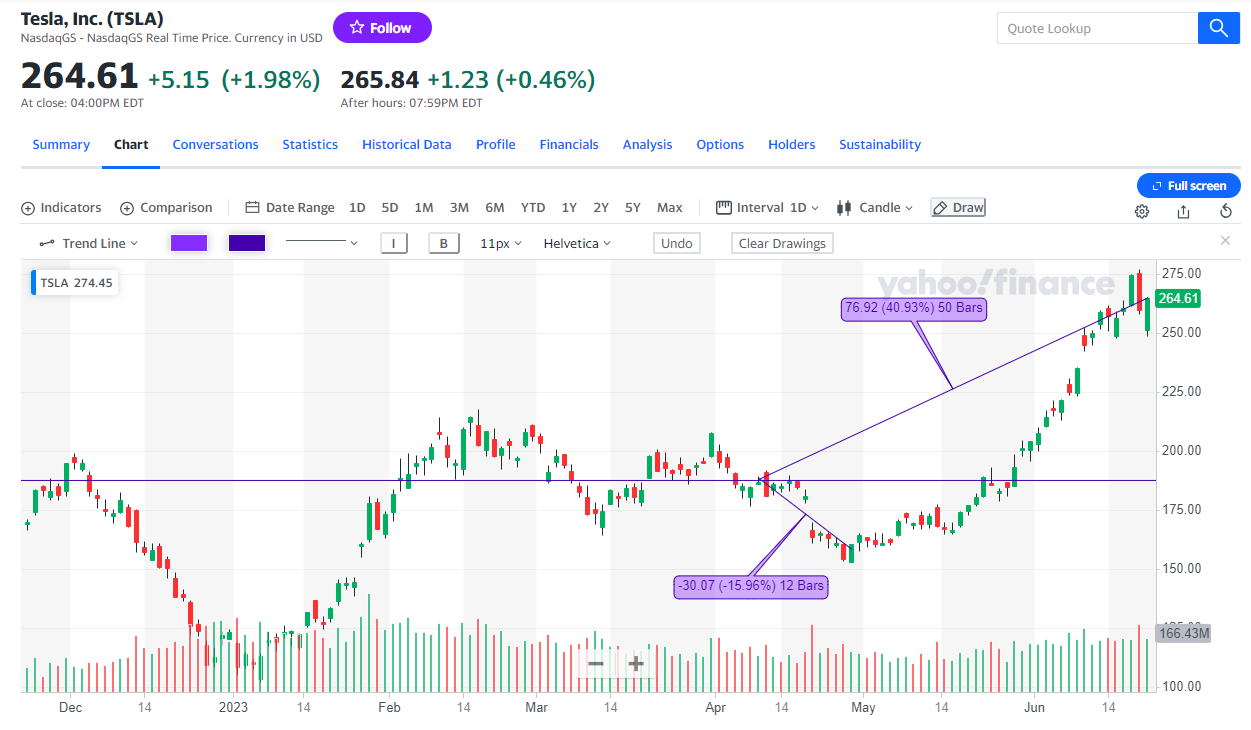Open the Analysis tab
The image size is (1251, 730).
[x=648, y=145]
